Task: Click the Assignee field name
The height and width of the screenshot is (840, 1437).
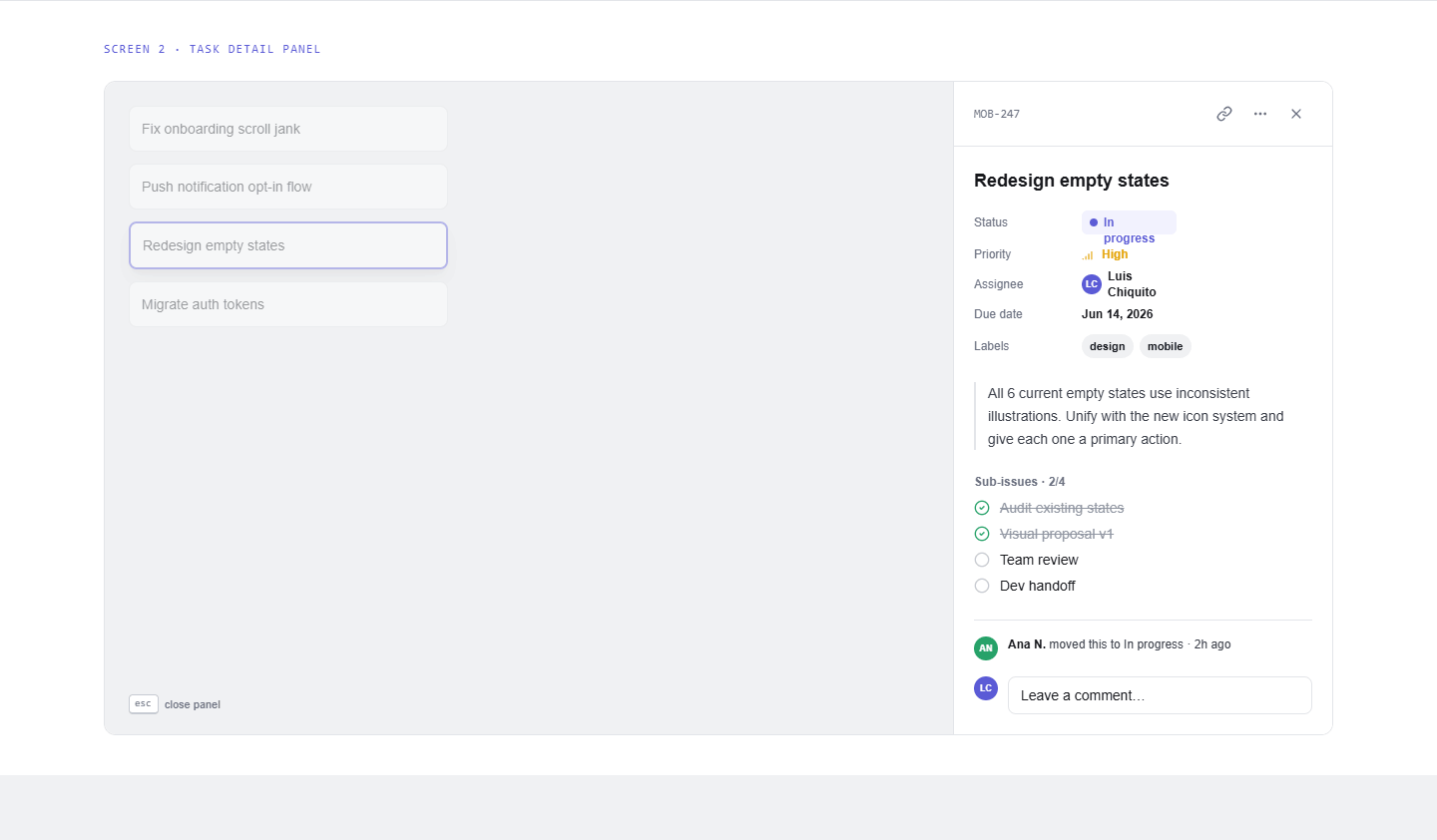Action: coord(999,284)
